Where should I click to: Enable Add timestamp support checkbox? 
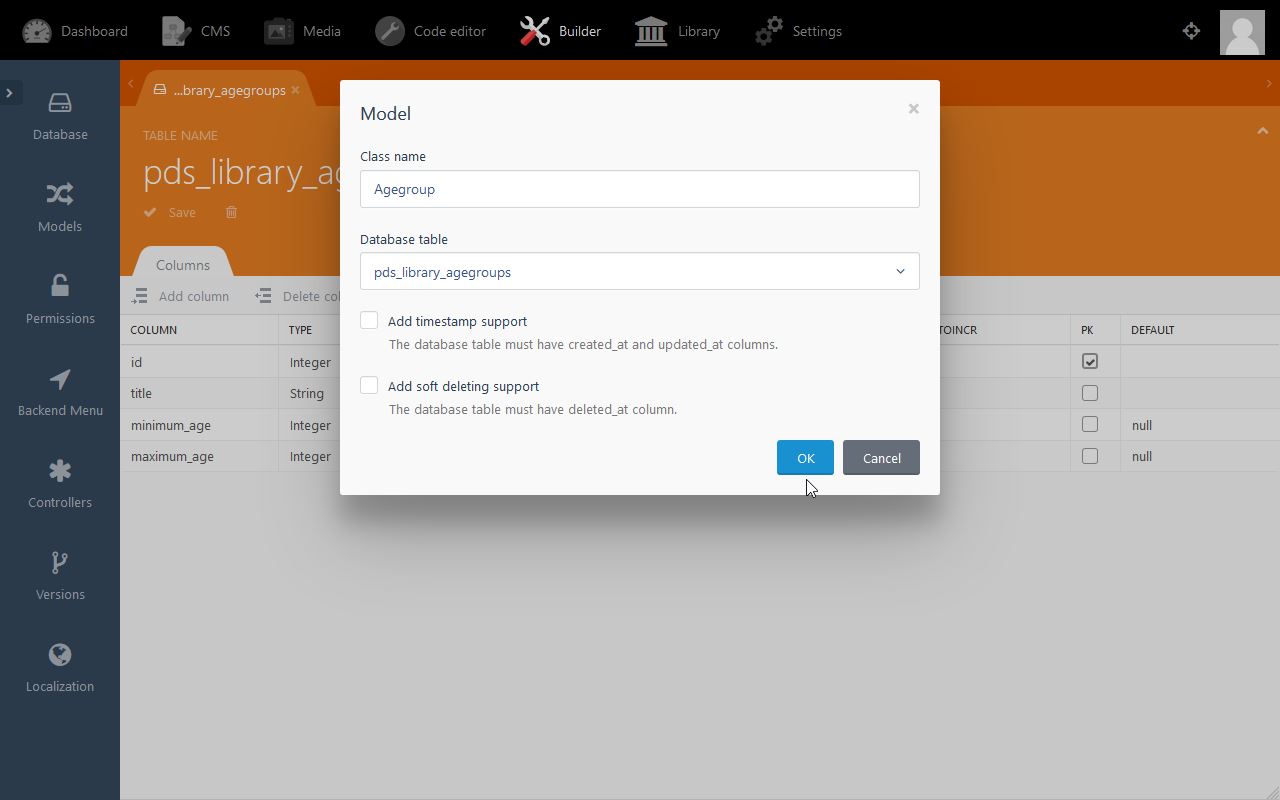coord(369,321)
